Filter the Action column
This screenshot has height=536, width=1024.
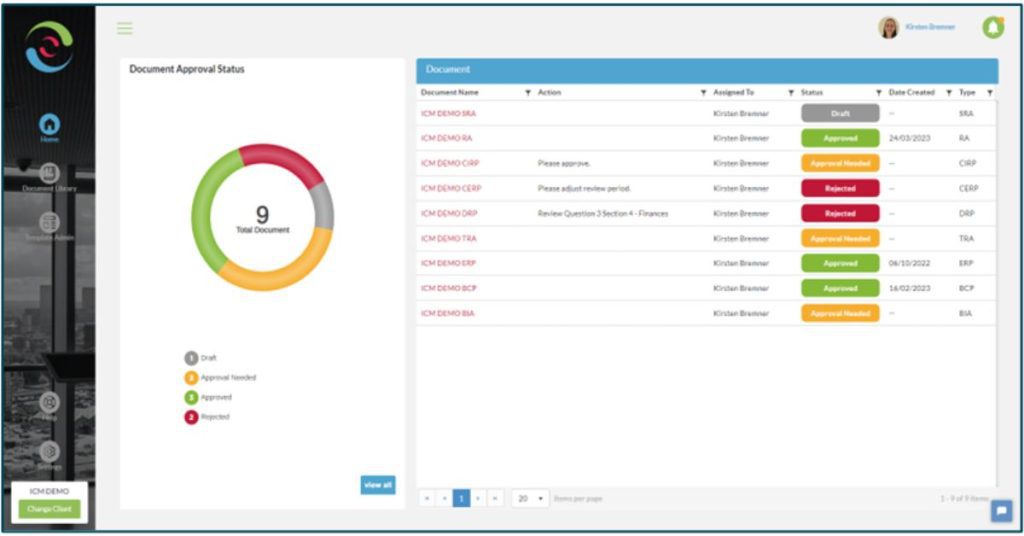coord(703,93)
